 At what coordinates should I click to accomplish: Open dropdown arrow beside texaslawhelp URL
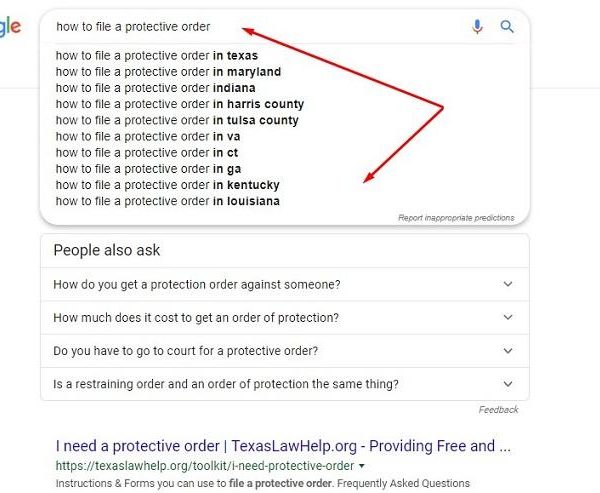[x=361, y=466]
